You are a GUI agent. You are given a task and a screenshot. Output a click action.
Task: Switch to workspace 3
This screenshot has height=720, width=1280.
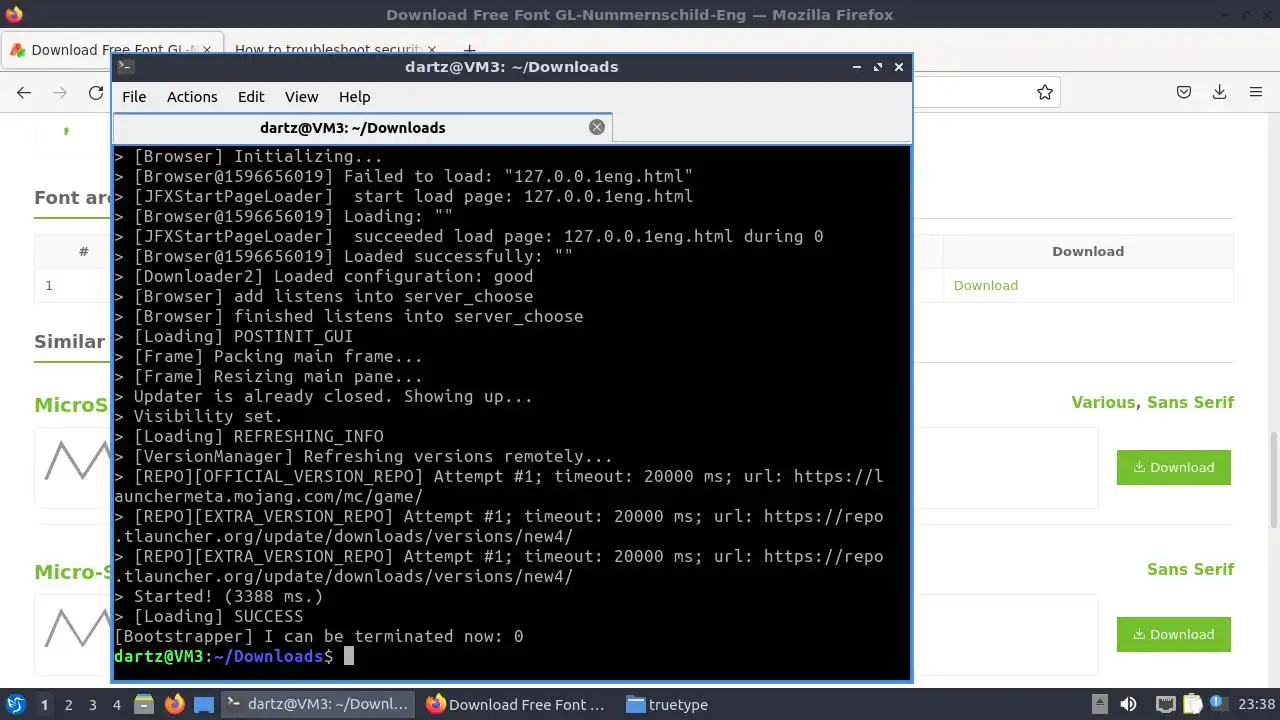click(x=92, y=705)
